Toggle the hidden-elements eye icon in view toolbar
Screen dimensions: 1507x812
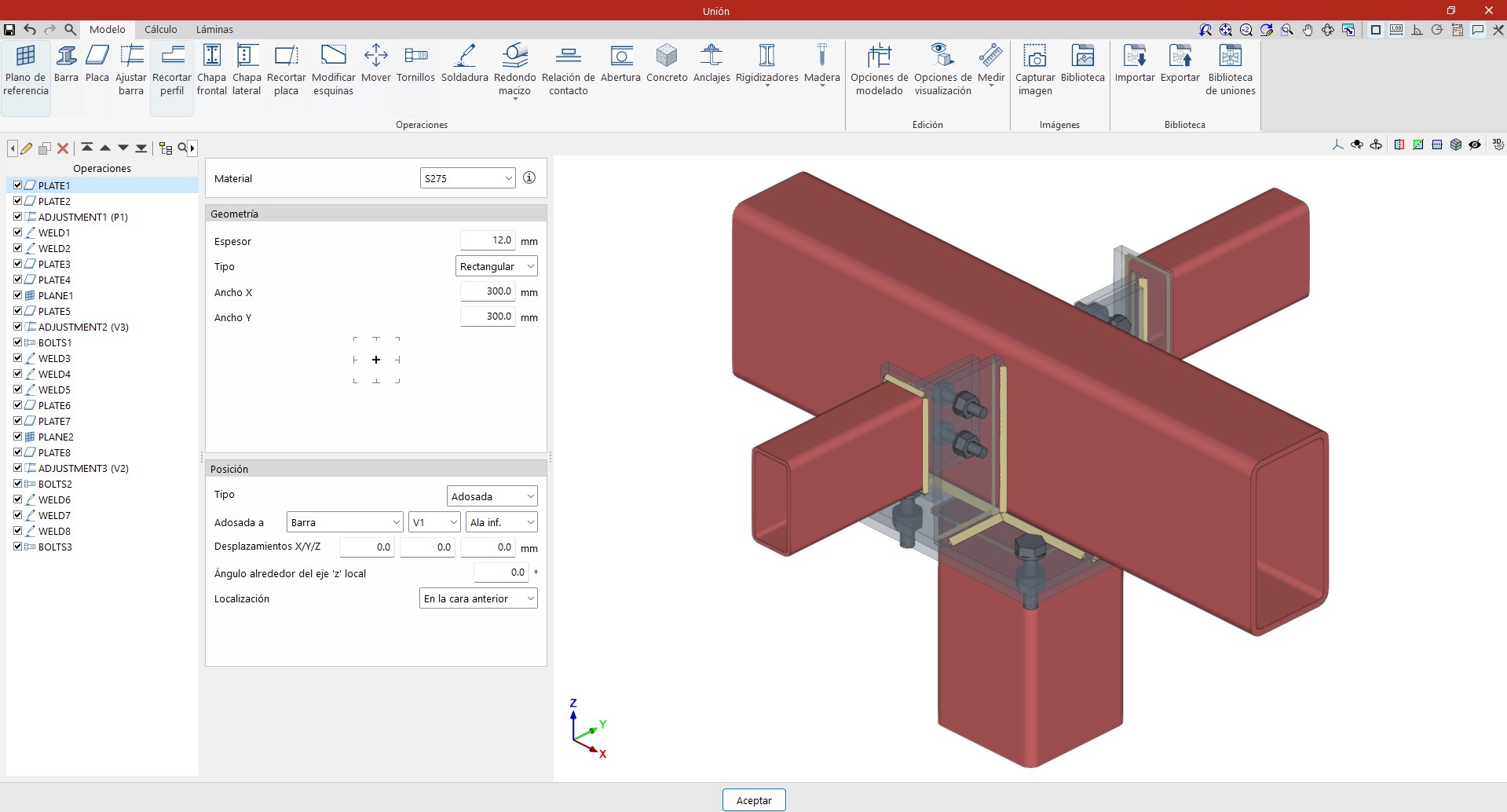click(1476, 144)
